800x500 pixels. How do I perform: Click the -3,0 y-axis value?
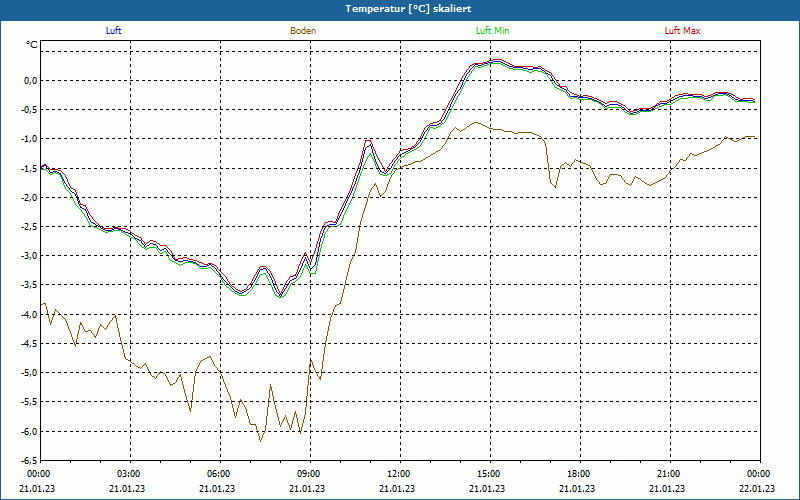tap(30, 256)
